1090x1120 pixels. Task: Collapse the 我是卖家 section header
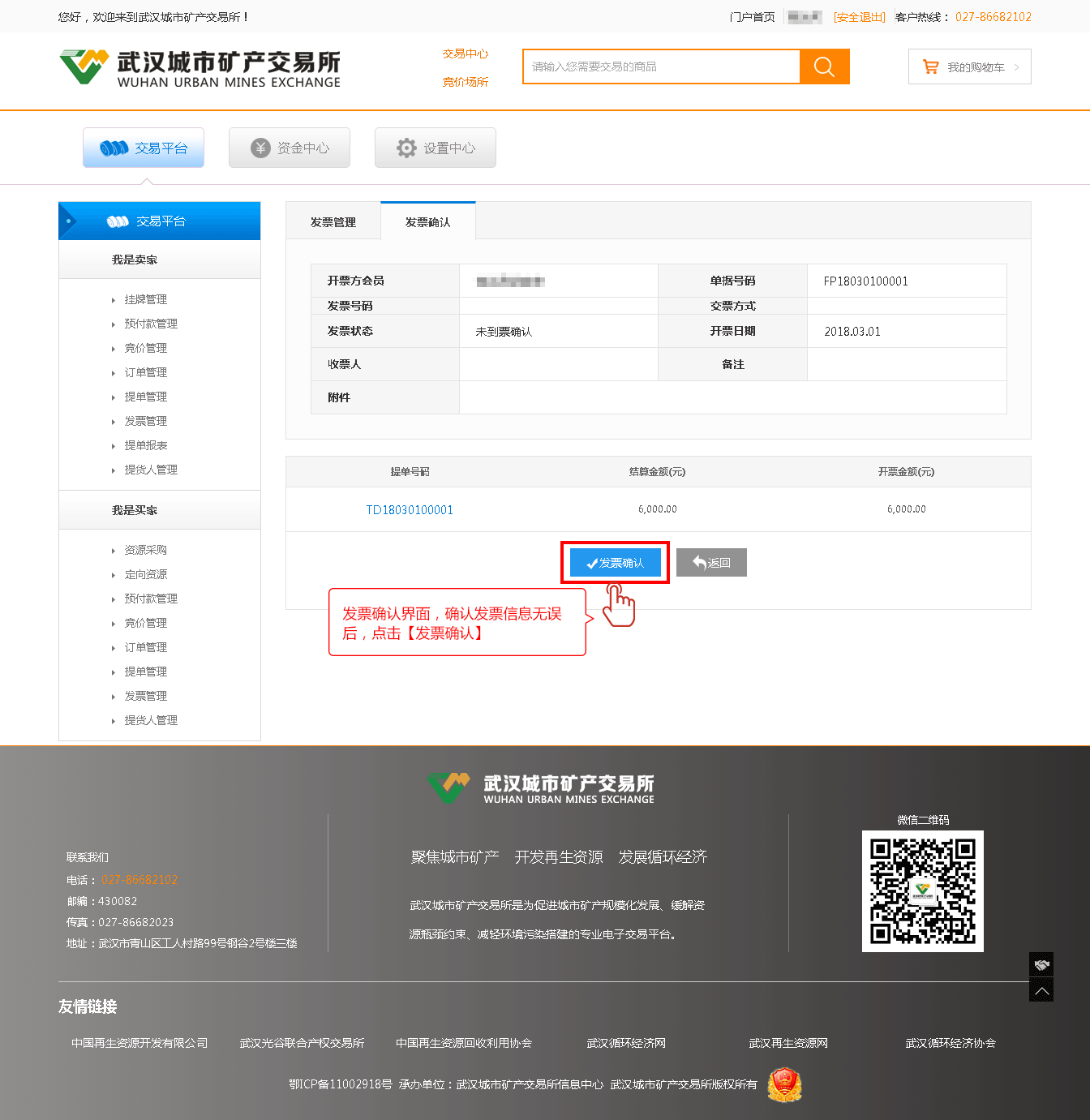tap(135, 260)
